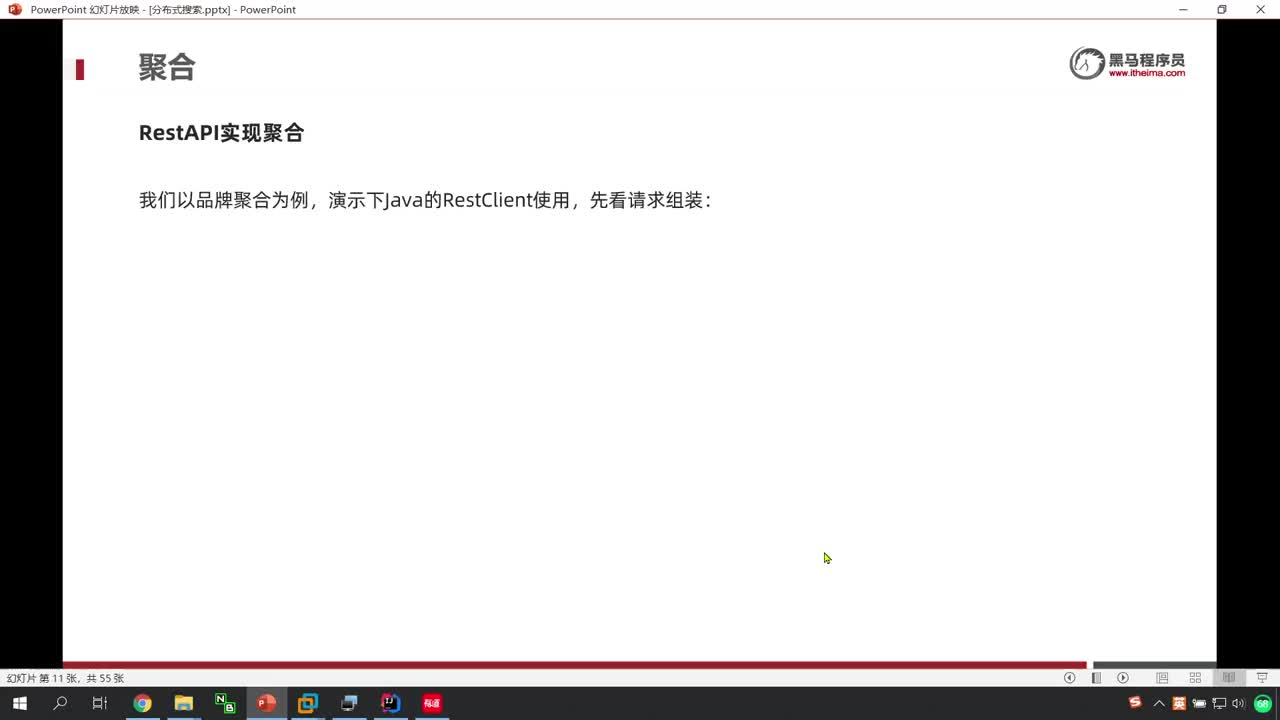Open battery status in system tray
1280x720 pixels.
tap(1199, 703)
